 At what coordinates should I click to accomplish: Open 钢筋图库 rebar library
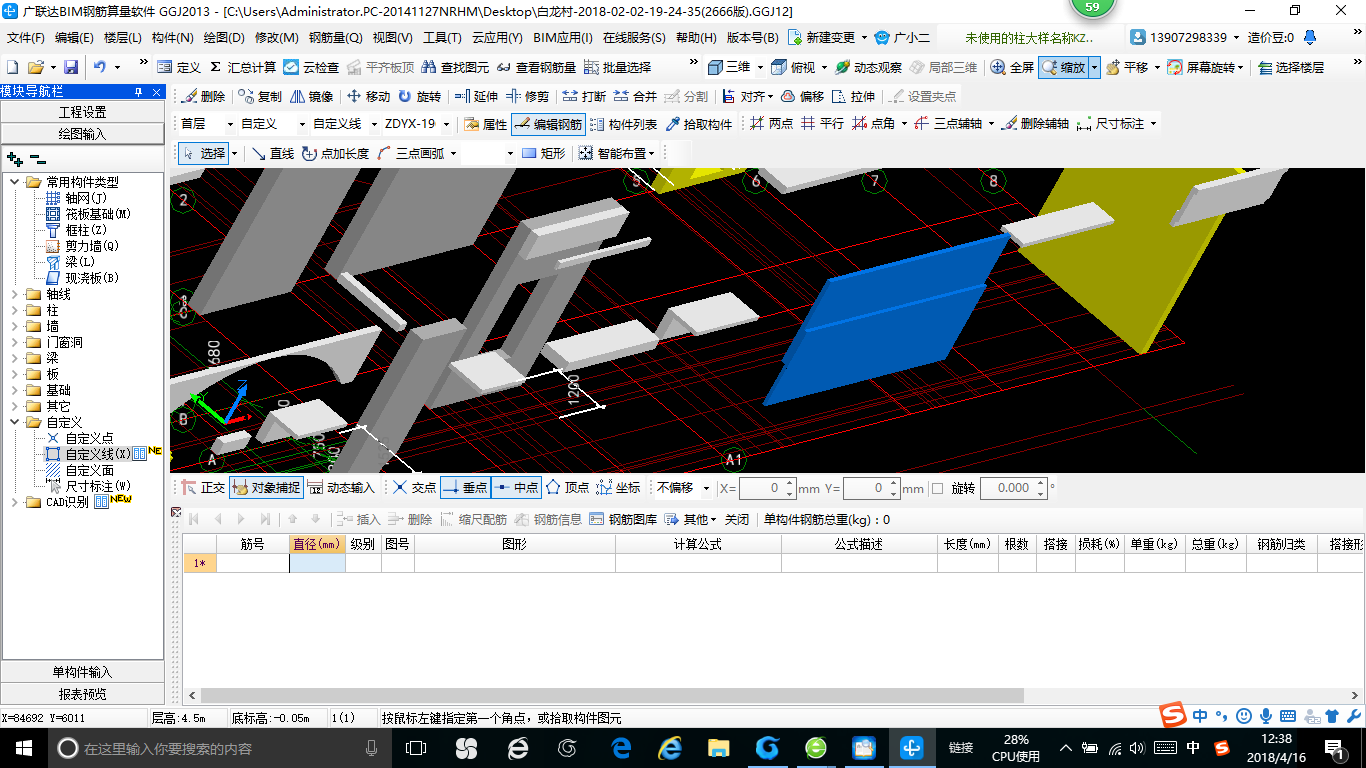click(624, 519)
